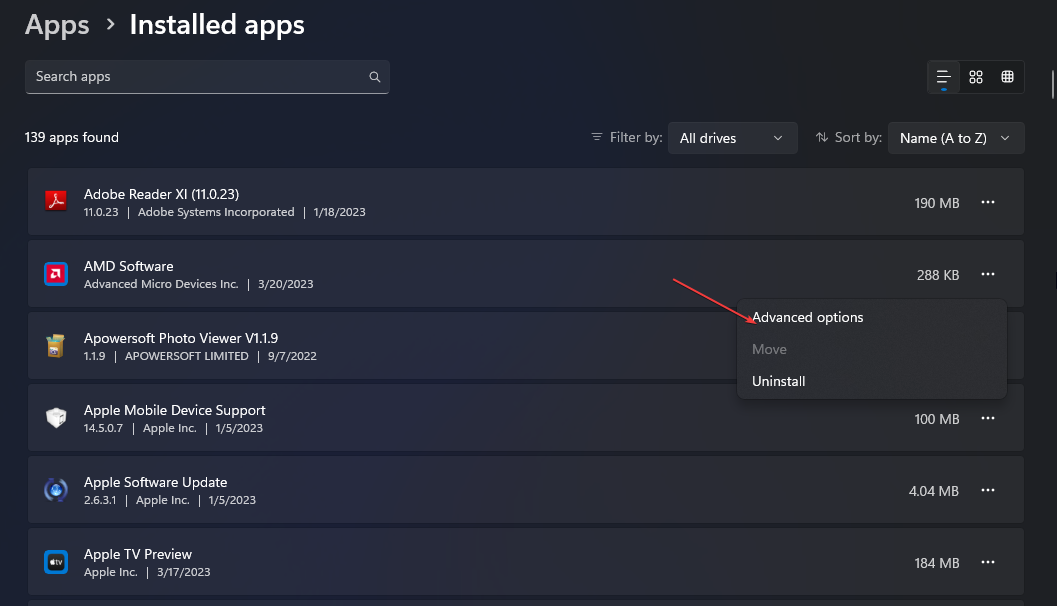
Task: Open the Sort by Name dropdown
Action: (x=956, y=138)
